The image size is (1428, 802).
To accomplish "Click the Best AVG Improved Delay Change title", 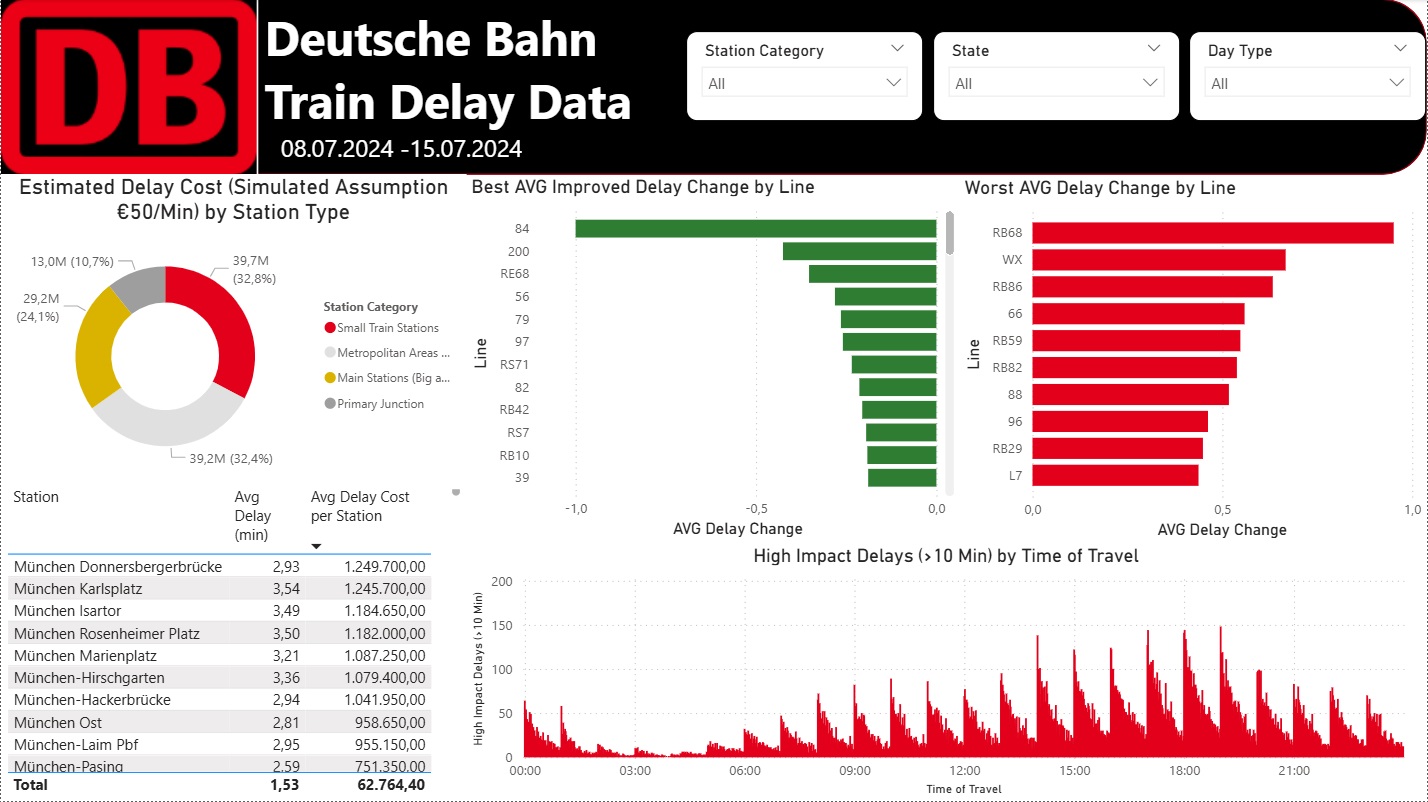I will 643,187.
